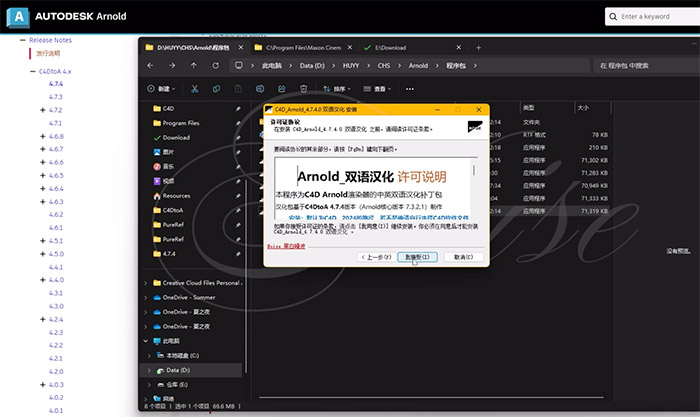The height and width of the screenshot is (417, 700).
Task: Open the 4.7.3 release notes link
Action: tap(56, 97)
